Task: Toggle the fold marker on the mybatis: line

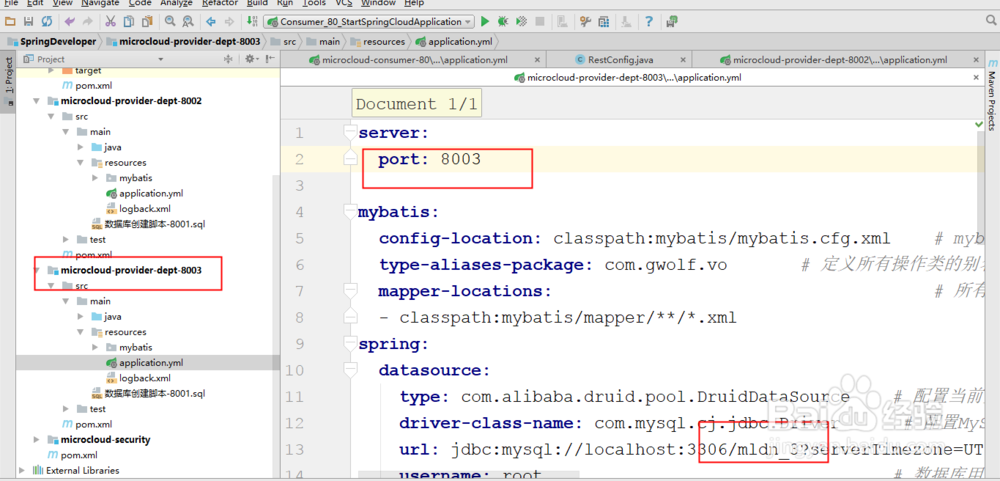Action: (x=350, y=211)
